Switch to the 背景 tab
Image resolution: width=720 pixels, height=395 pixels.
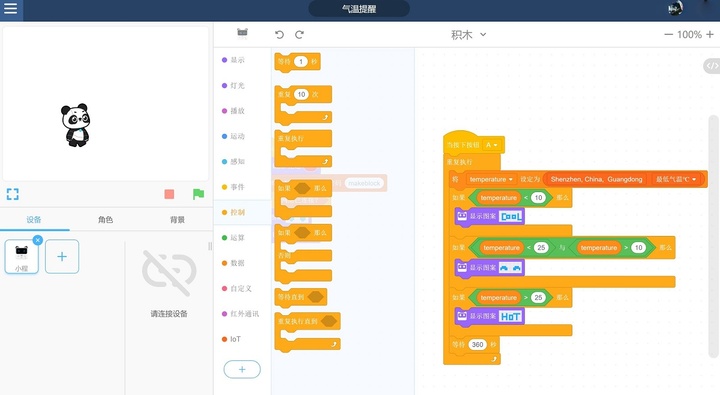(x=177, y=220)
